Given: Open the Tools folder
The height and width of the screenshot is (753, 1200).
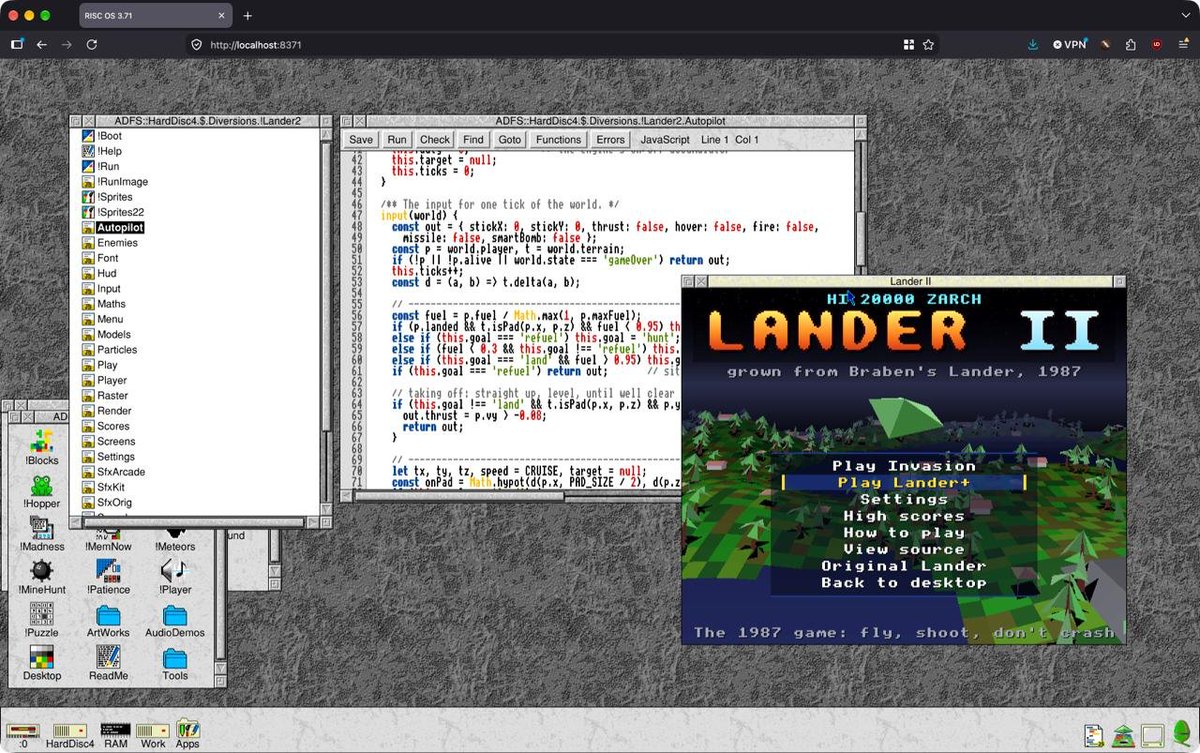Looking at the screenshot, I should (x=175, y=663).
